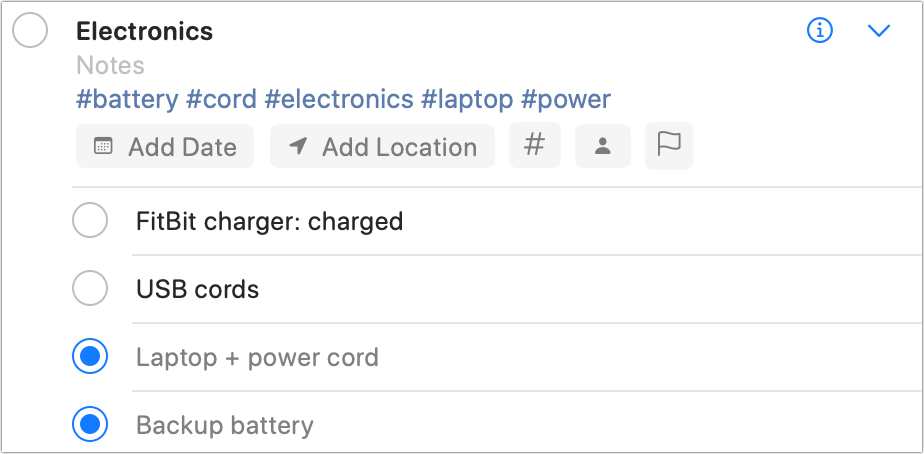The height and width of the screenshot is (454, 924).
Task: Click the Add Date button
Action: click(x=165, y=146)
